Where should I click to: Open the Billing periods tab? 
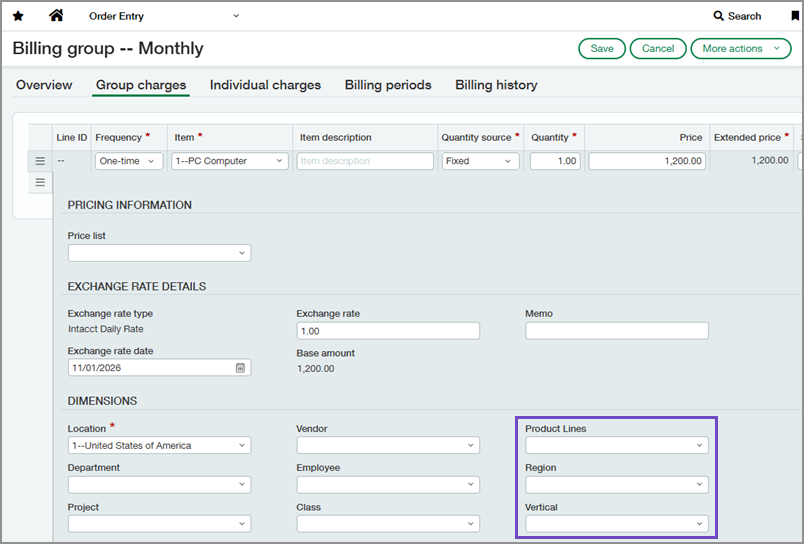tap(388, 85)
